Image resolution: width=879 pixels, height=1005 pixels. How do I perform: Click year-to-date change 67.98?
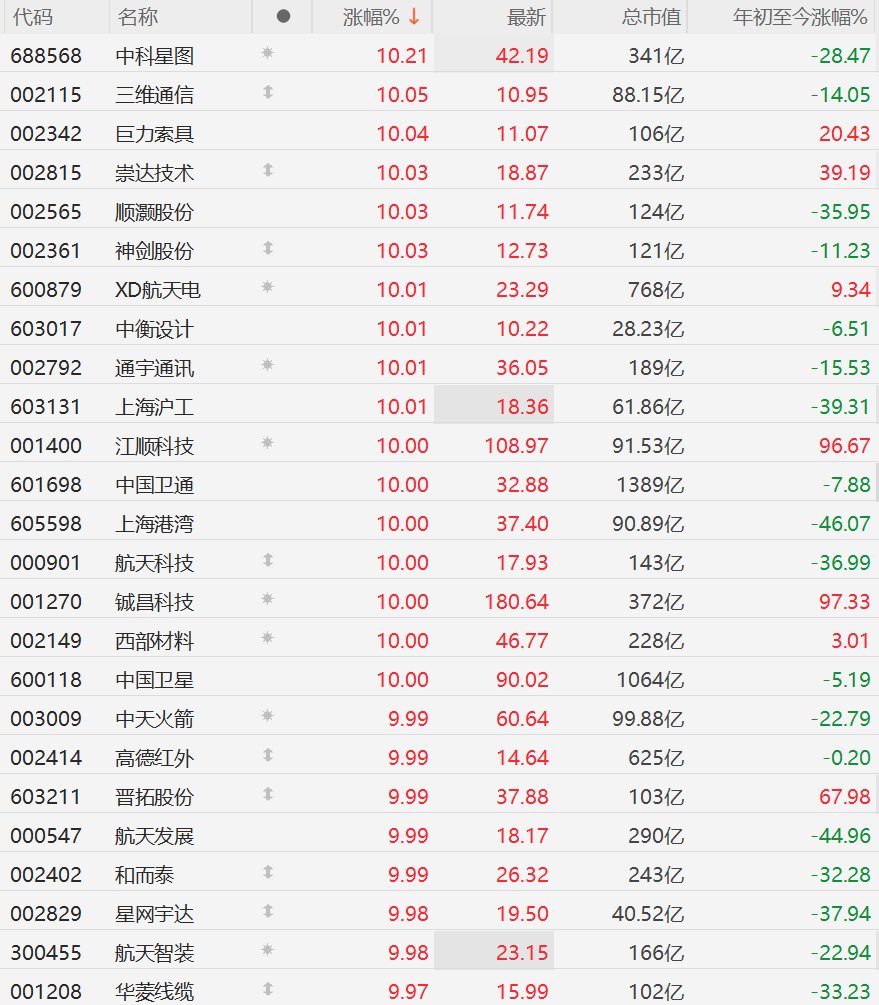[844, 797]
